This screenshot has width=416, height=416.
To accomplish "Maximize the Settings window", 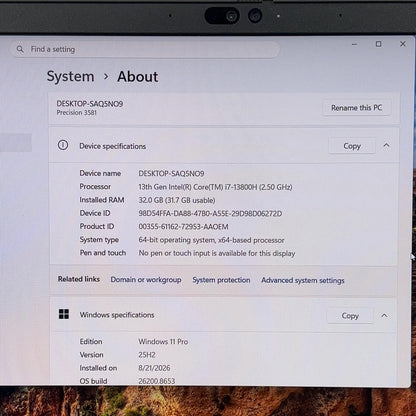I will coord(379,44).
